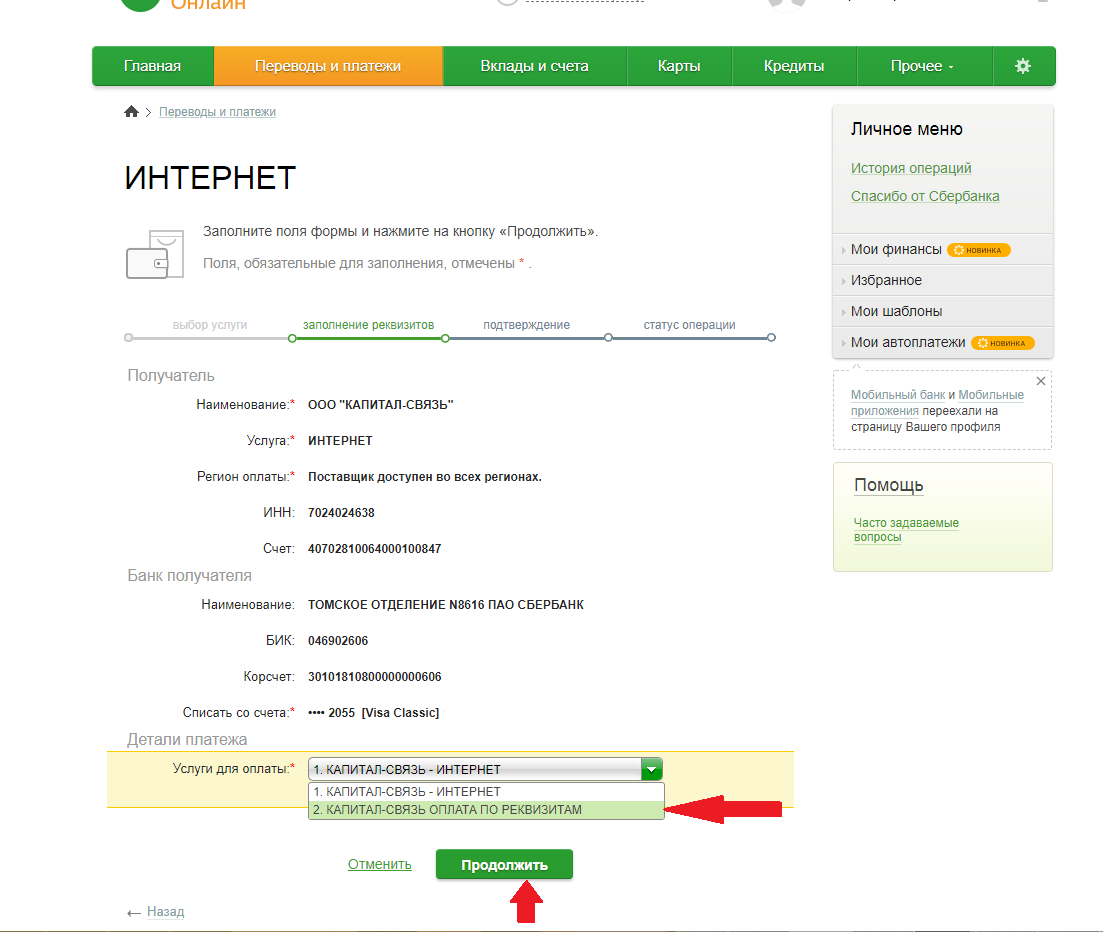The height and width of the screenshot is (932, 1103).
Task: Open dropdown arrow for Услуги для оплаты
Action: 651,770
